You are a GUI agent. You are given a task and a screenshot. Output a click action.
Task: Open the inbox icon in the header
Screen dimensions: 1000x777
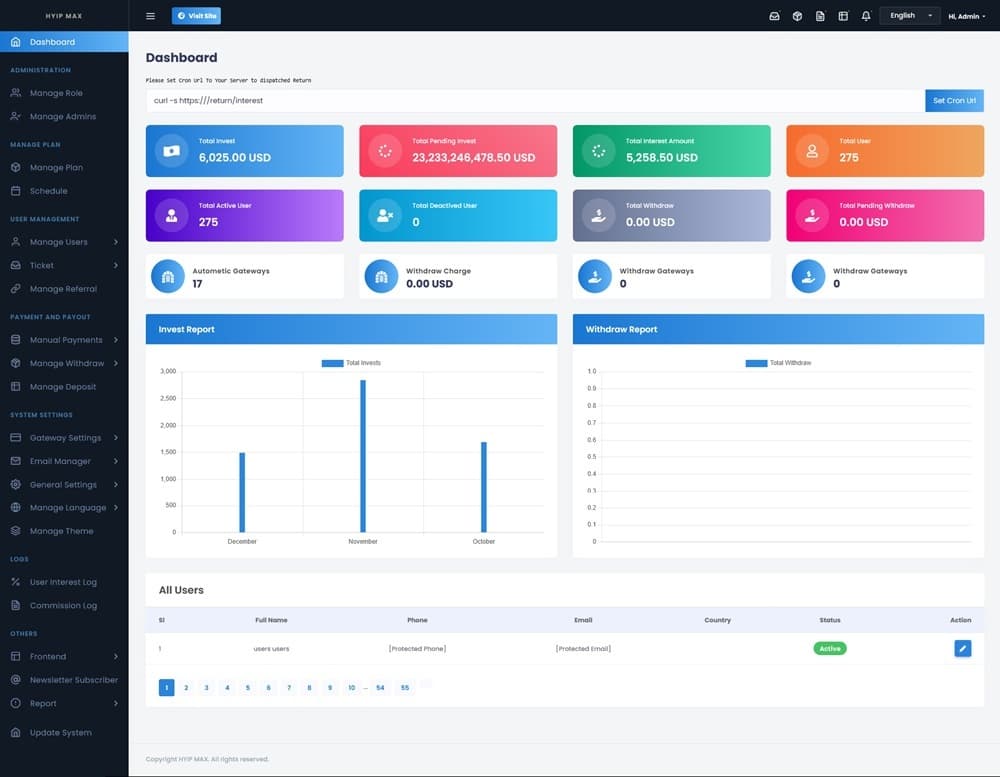click(x=774, y=16)
